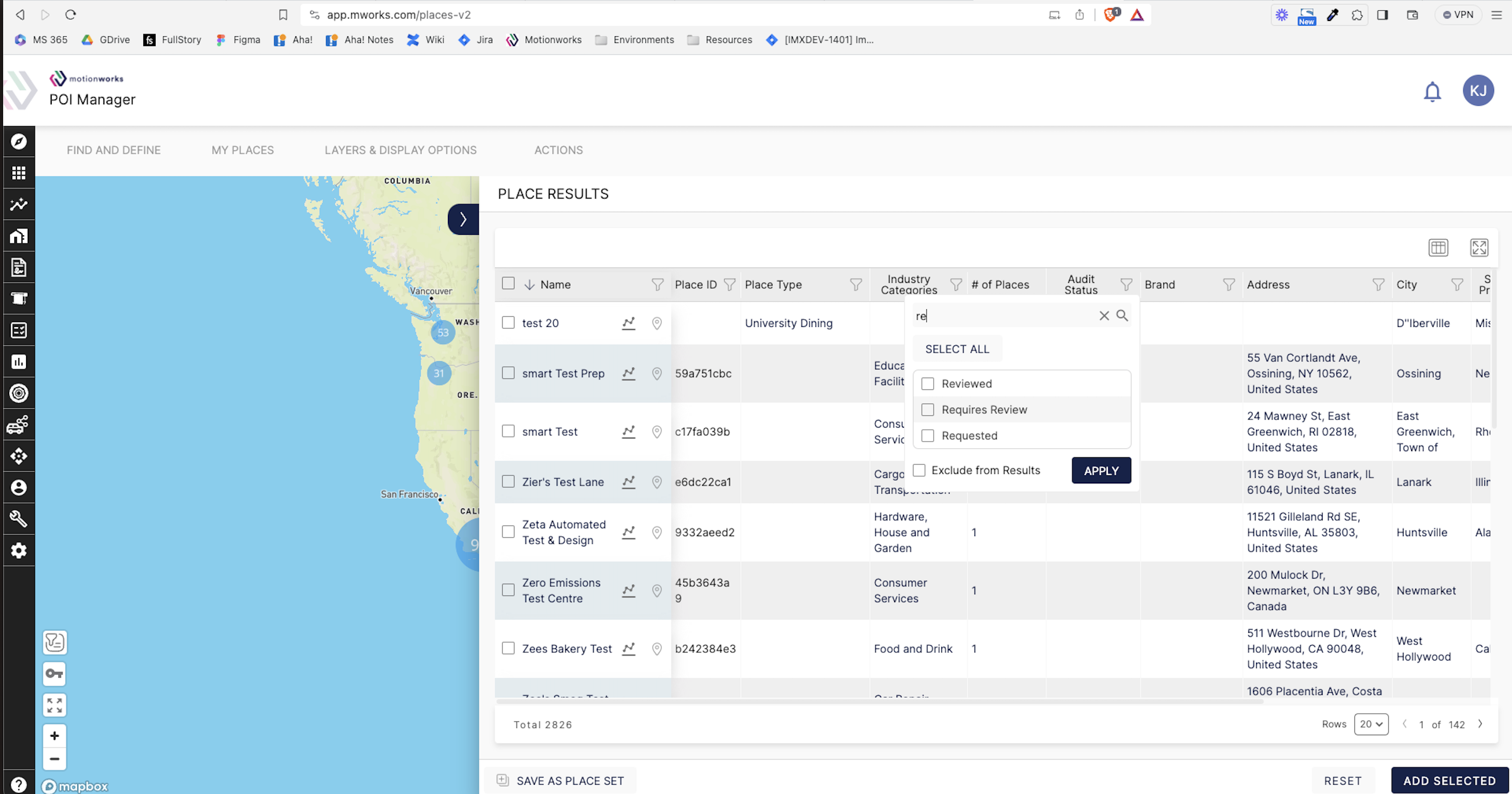This screenshot has height=794, width=1512.
Task: Open the Audit Status filter
Action: (1126, 284)
